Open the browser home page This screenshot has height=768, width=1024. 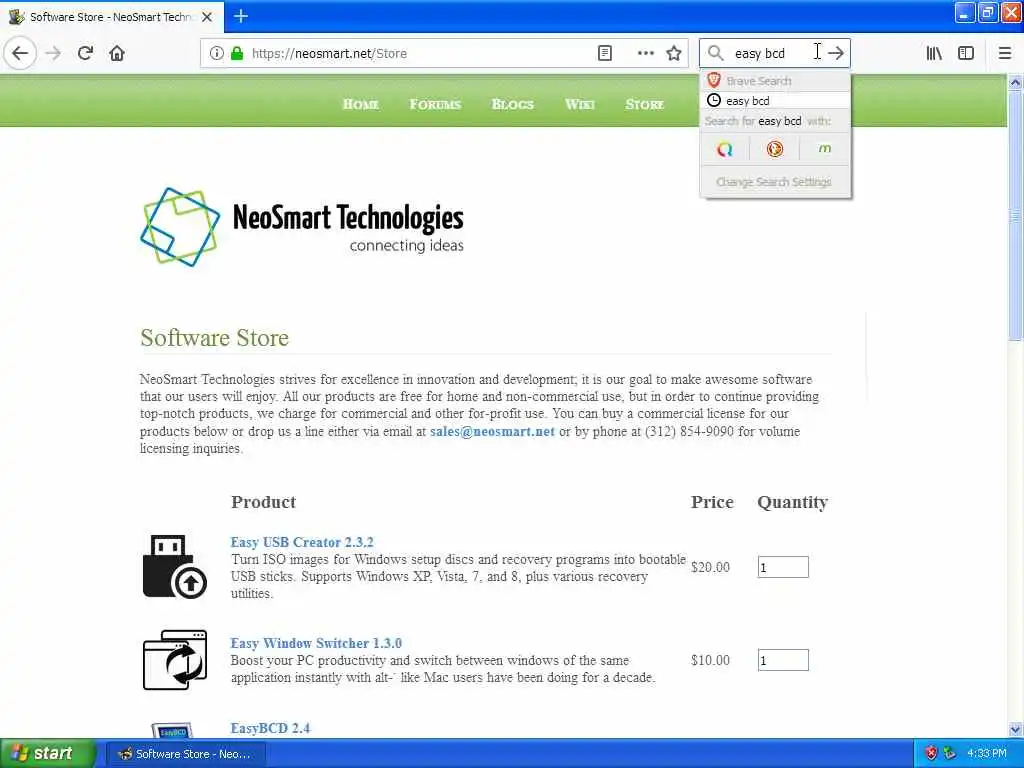pyautogui.click(x=117, y=53)
